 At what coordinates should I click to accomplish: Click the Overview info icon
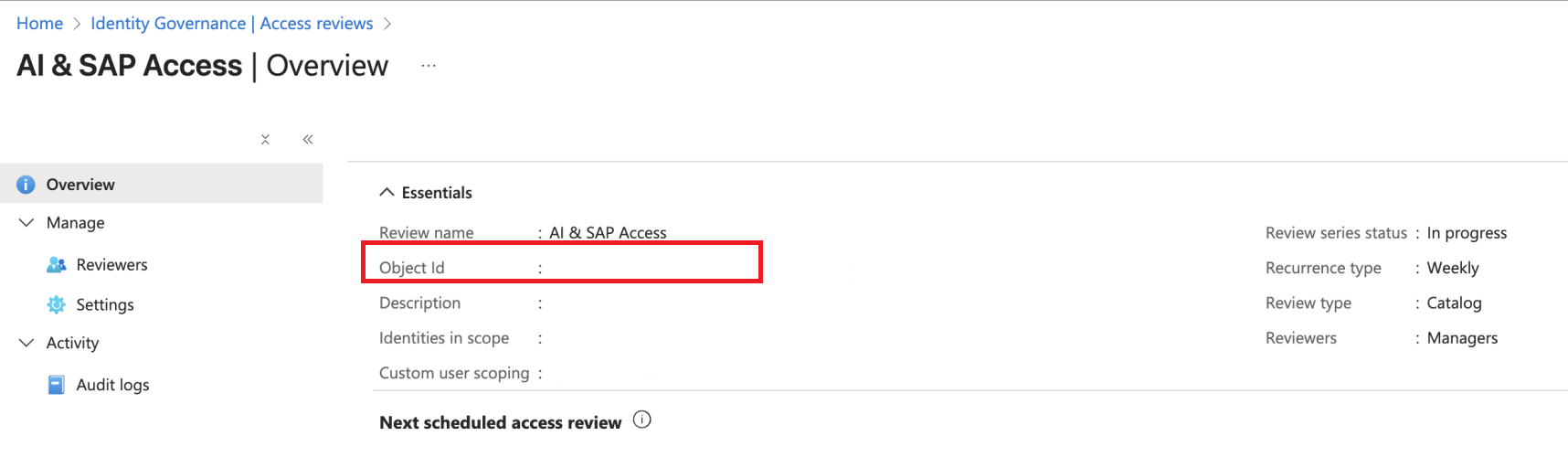[26, 185]
